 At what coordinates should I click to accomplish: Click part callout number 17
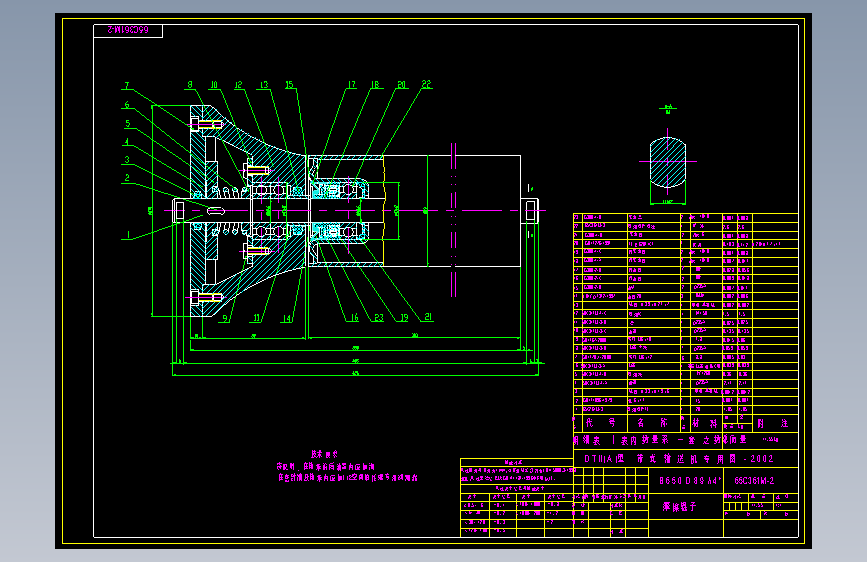tap(352, 85)
